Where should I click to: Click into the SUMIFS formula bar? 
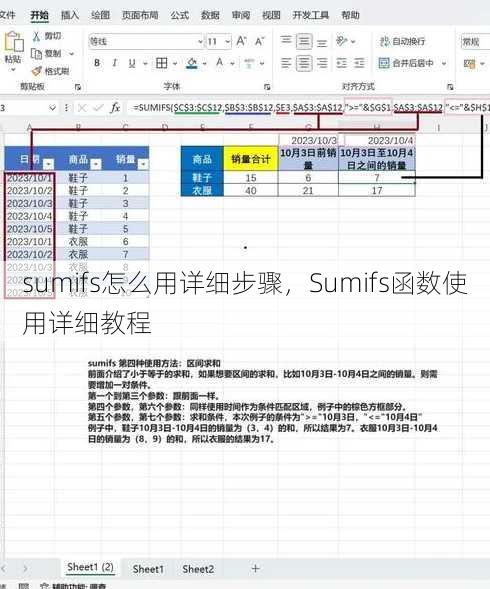click(x=309, y=108)
